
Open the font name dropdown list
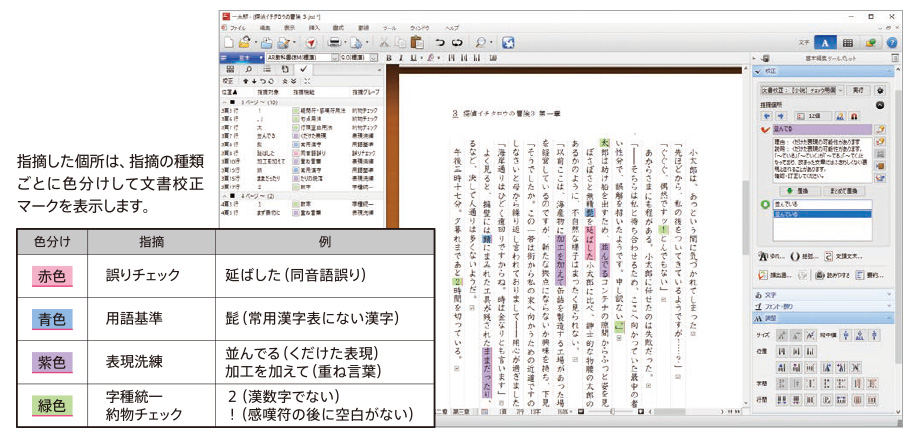(334, 58)
